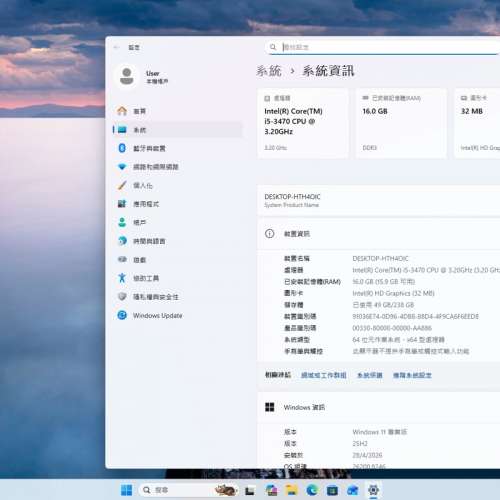Collapse the 裝置資訊 (device specifications) section
This screenshot has width=500, height=500.
tap(379, 234)
